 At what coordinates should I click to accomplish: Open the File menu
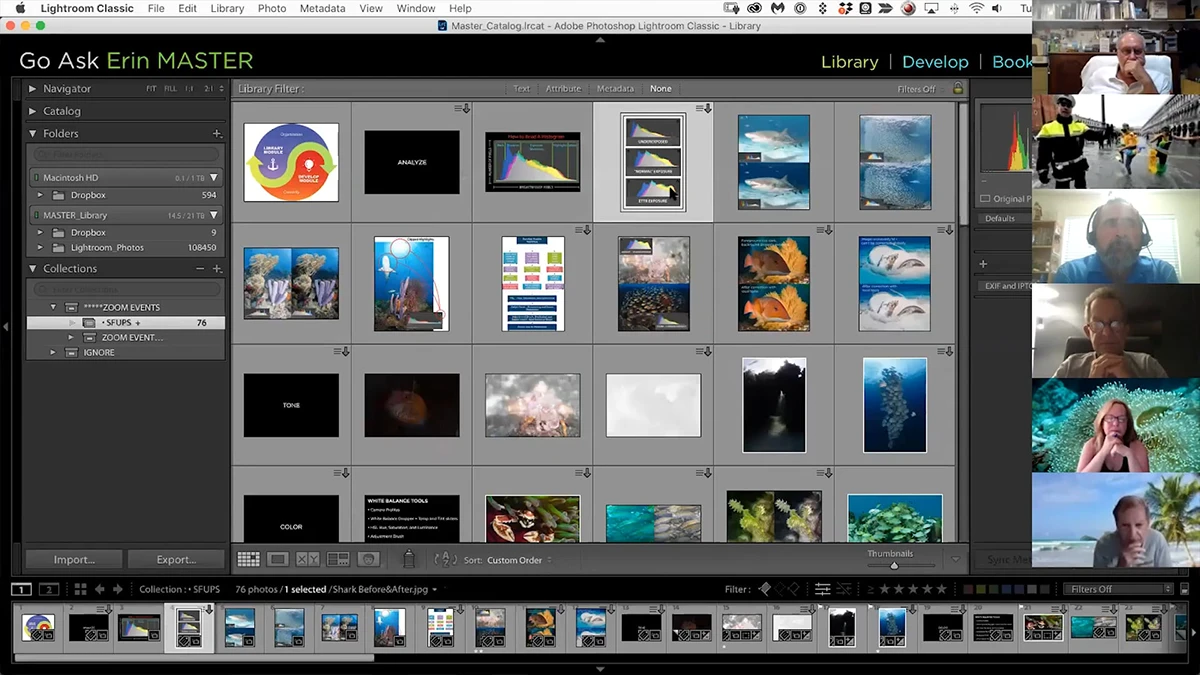pos(156,8)
